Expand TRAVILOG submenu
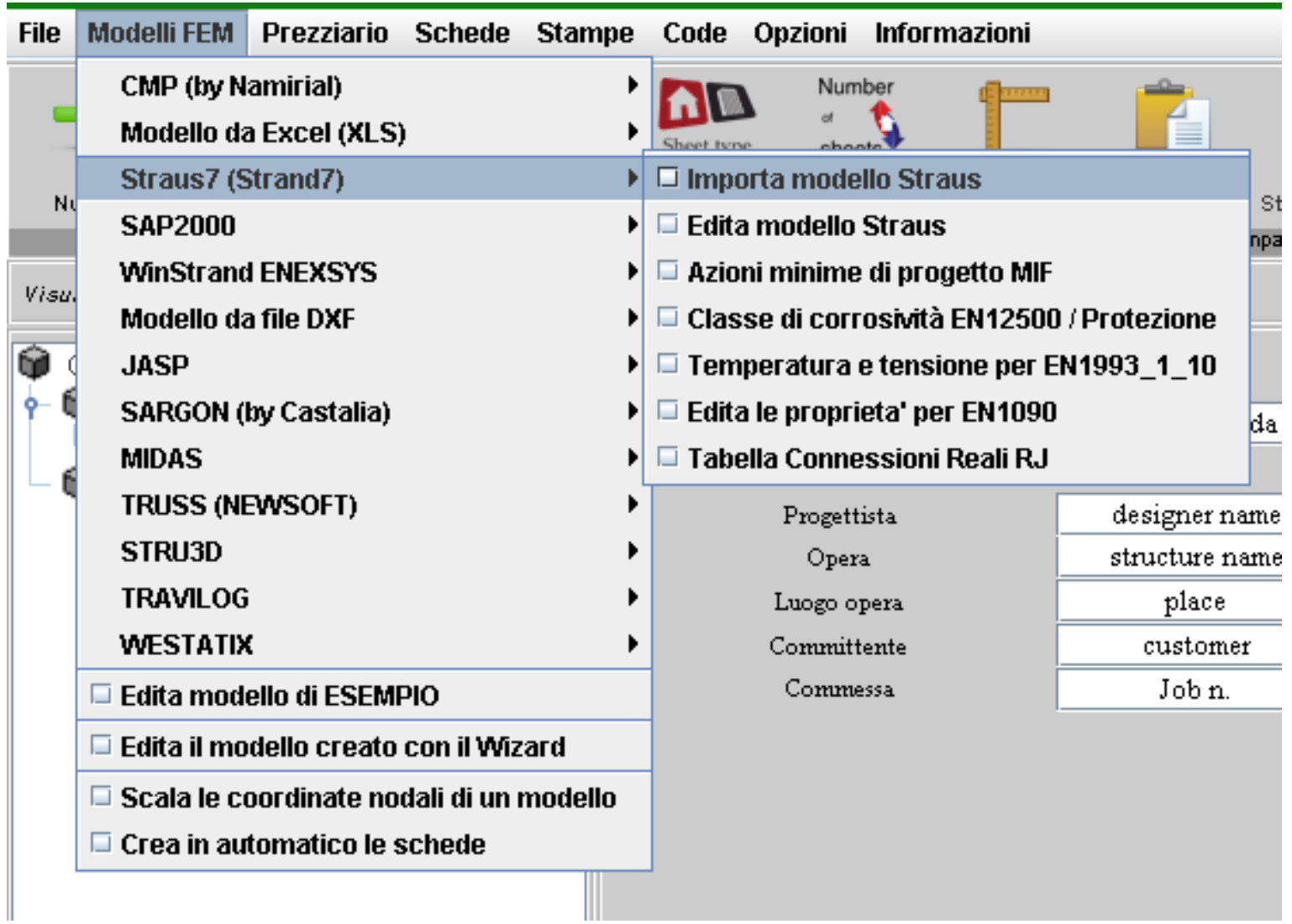This screenshot has width=1292, height=924. click(365, 598)
